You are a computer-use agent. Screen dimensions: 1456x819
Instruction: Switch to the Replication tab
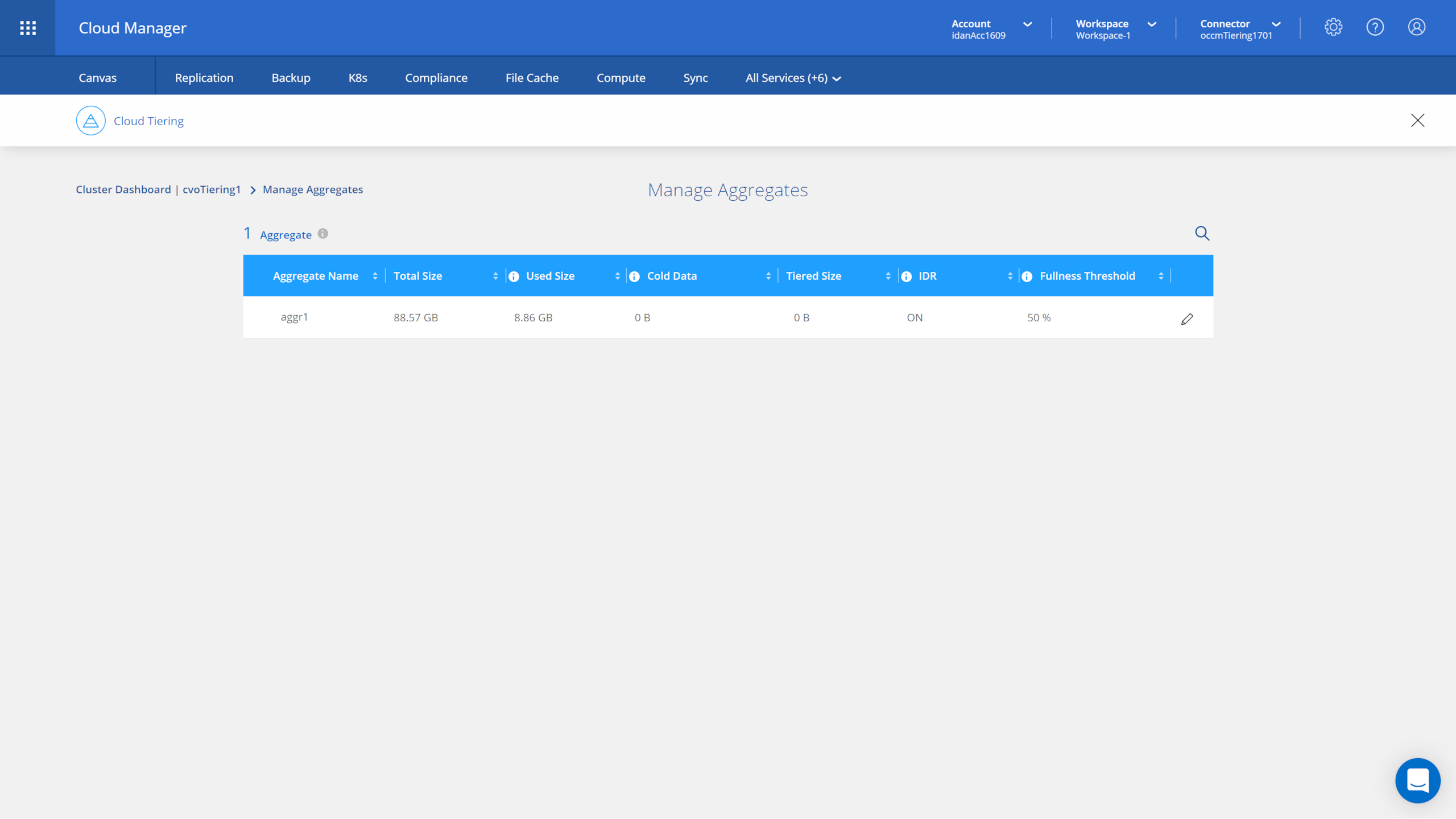[x=204, y=78]
